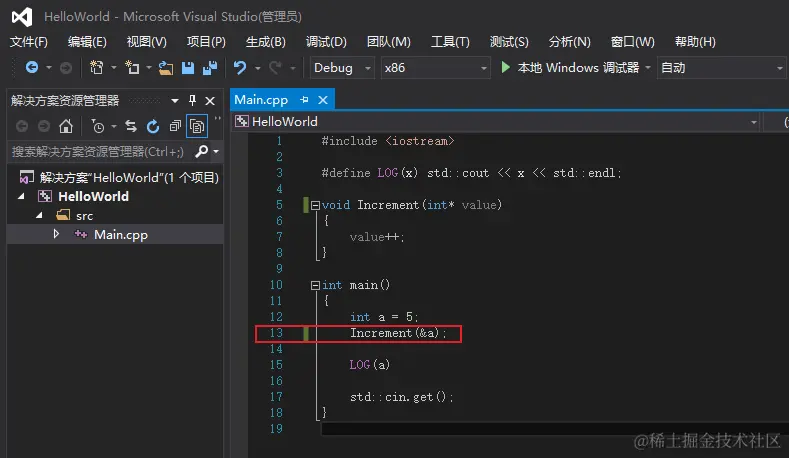789x458 pixels.
Task: Collapse the Increment function code block
Action: pyautogui.click(x=315, y=205)
